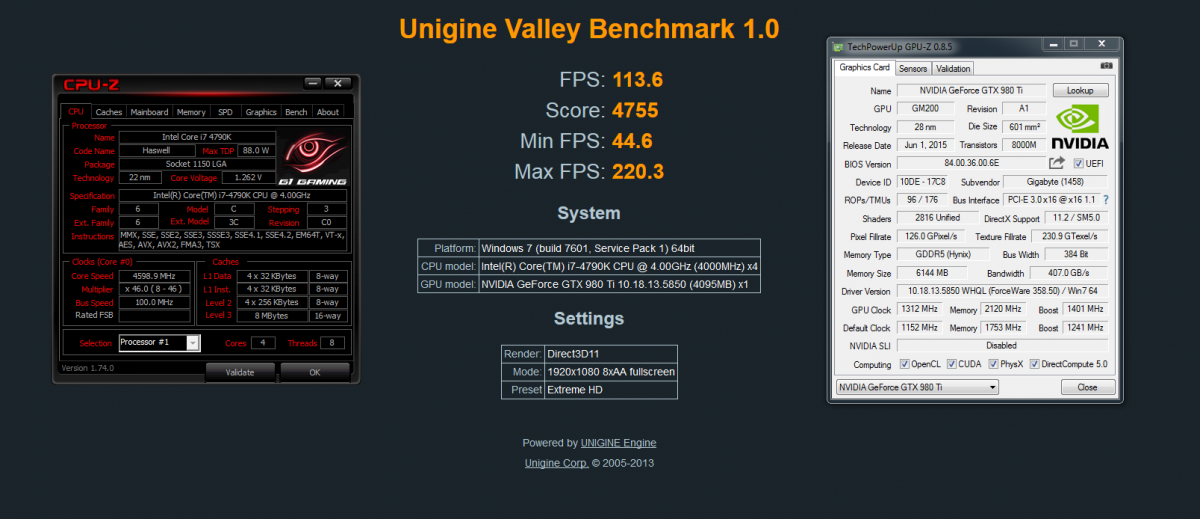Select the CPU tab in CPU-Z
This screenshot has height=519, width=1200.
coord(76,112)
